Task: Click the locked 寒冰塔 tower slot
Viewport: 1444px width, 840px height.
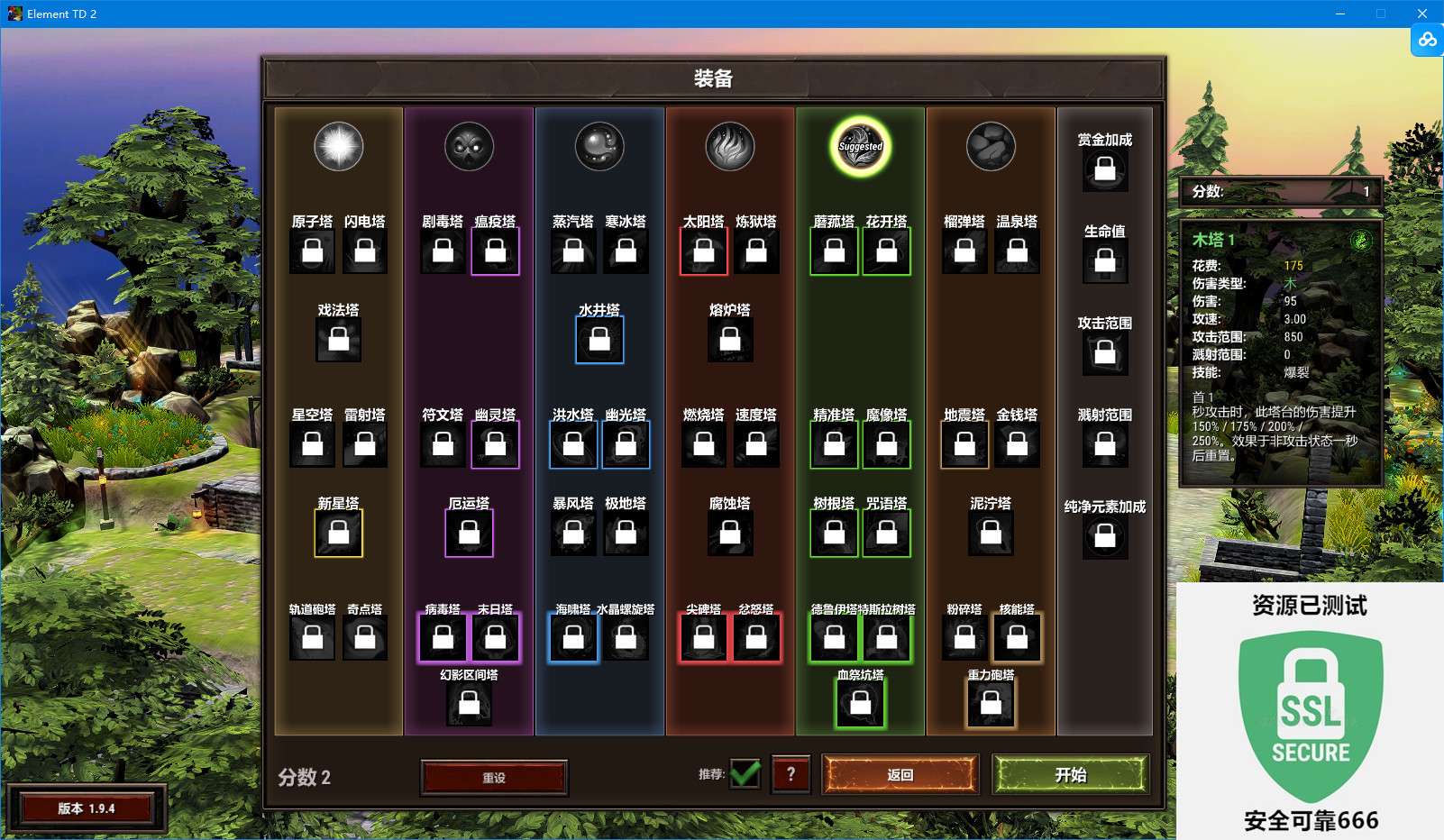Action: point(626,251)
